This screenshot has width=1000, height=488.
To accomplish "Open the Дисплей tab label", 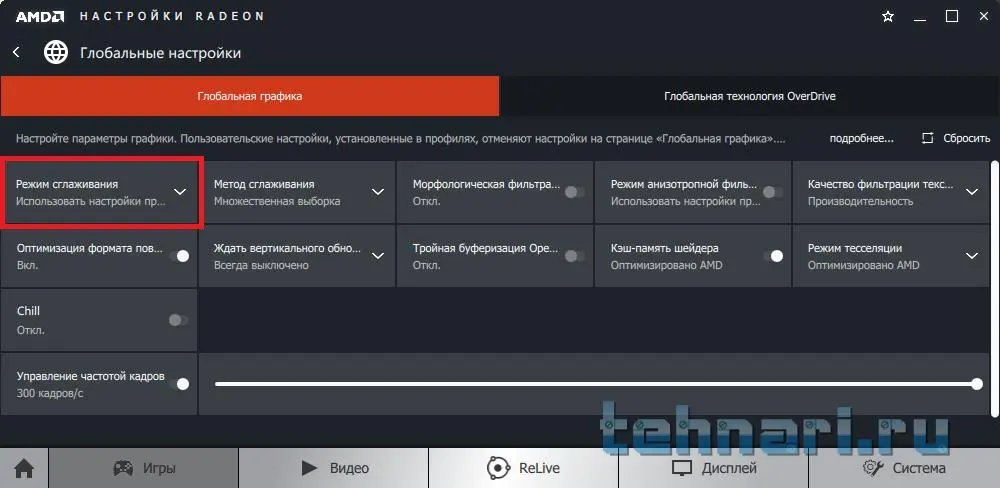I will click(x=729, y=468).
